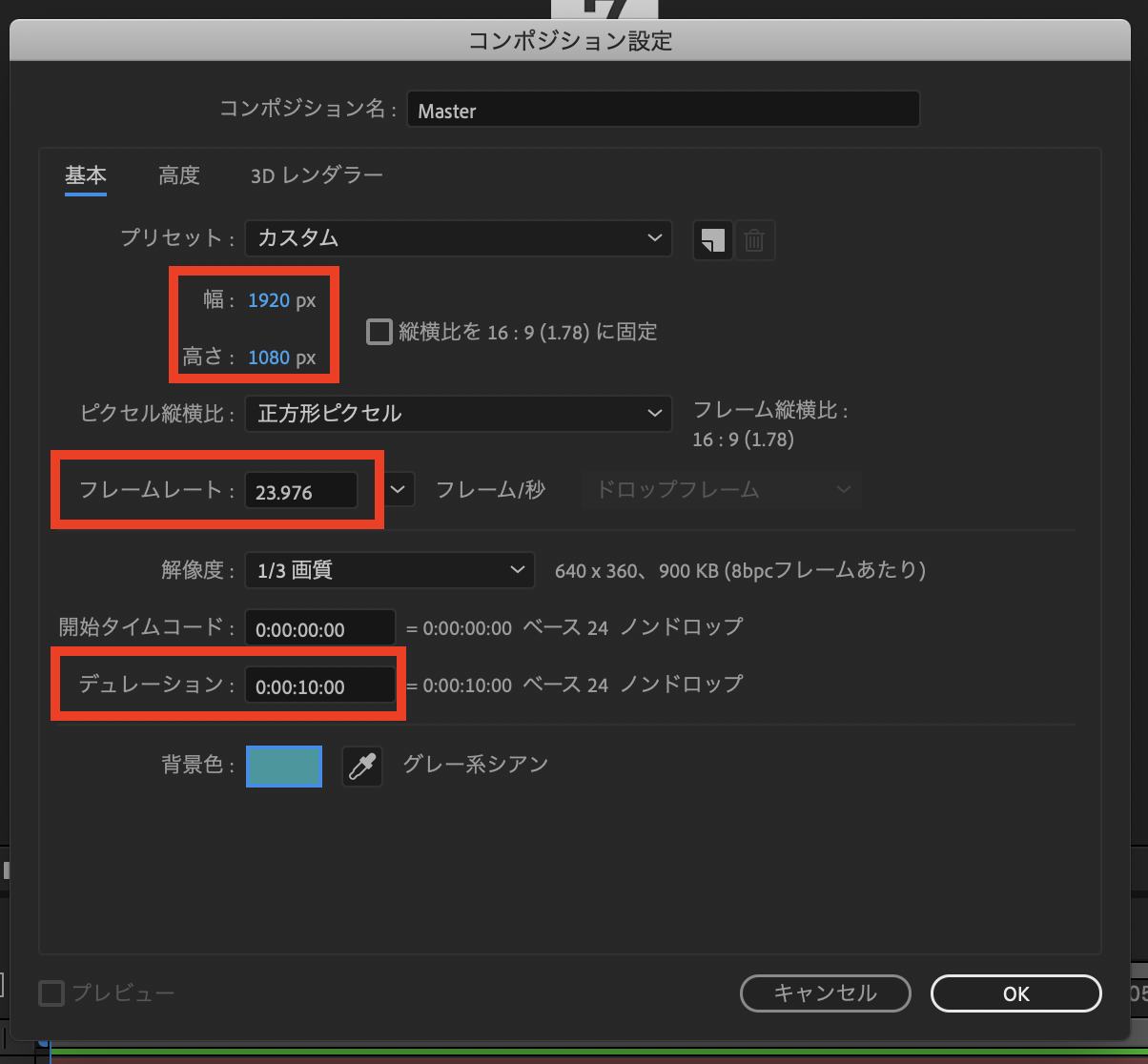Open the ドロップフレーム dropdown
Image resolution: width=1148 pixels, height=1064 pixels.
point(722,490)
